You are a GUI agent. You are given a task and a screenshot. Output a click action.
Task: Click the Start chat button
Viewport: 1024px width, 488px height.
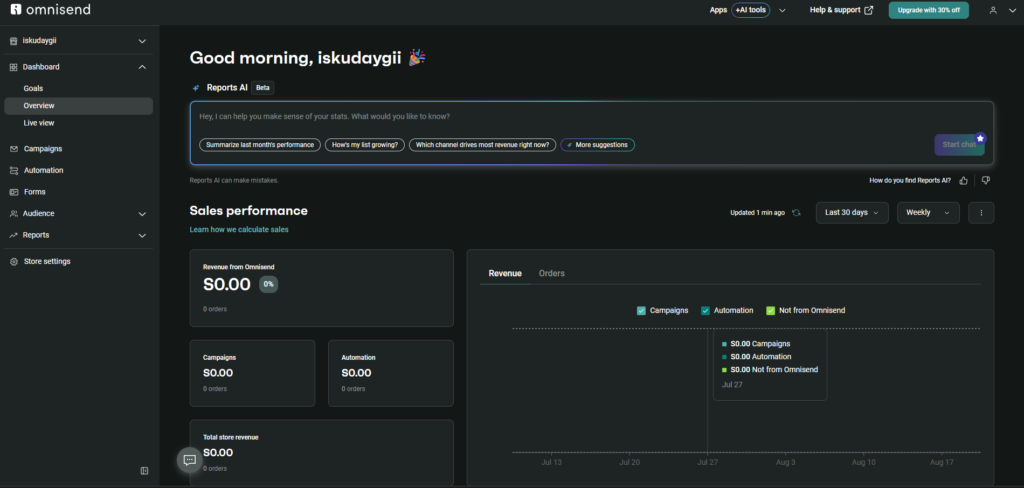[x=959, y=144]
